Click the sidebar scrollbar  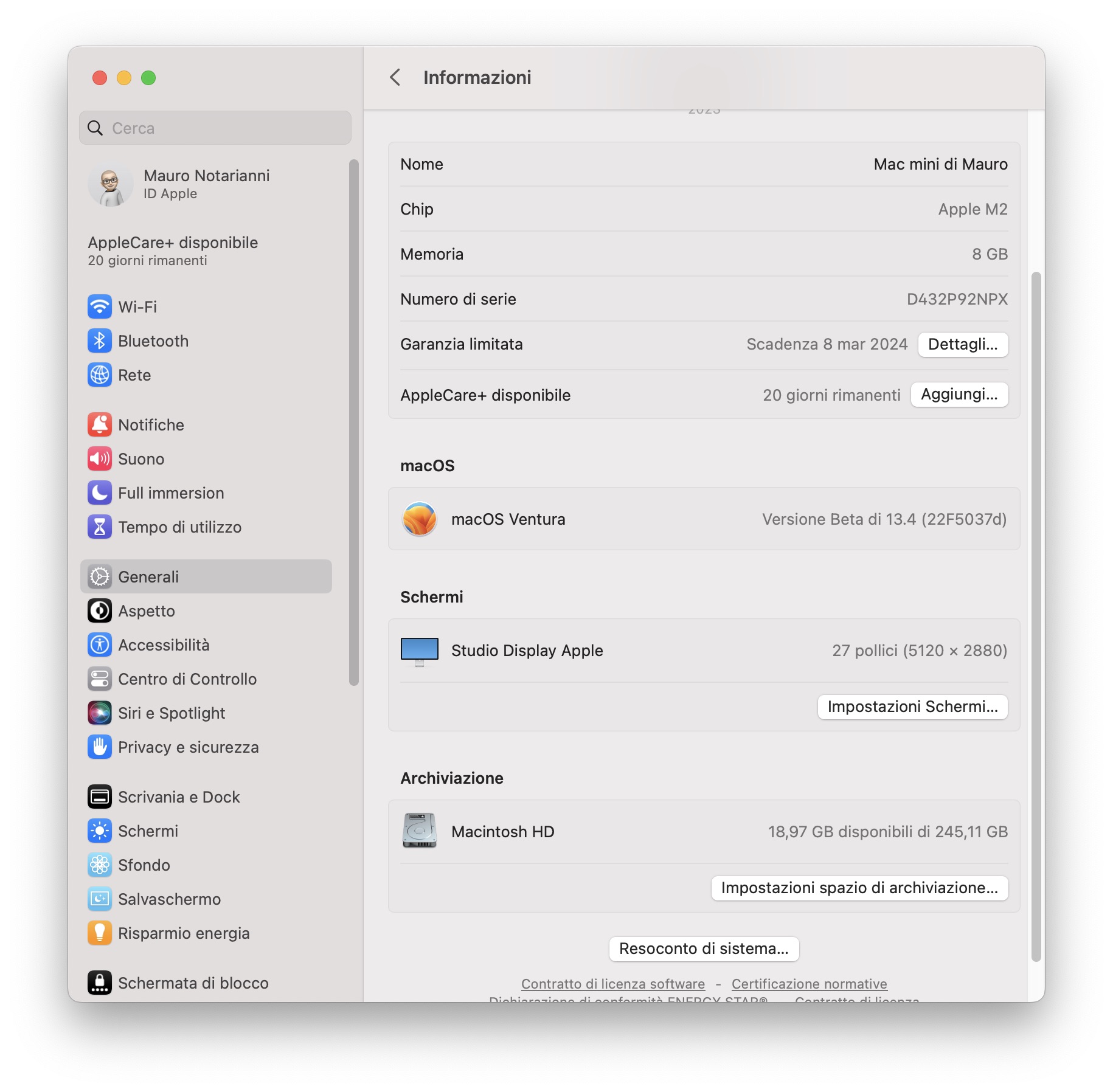click(353, 422)
